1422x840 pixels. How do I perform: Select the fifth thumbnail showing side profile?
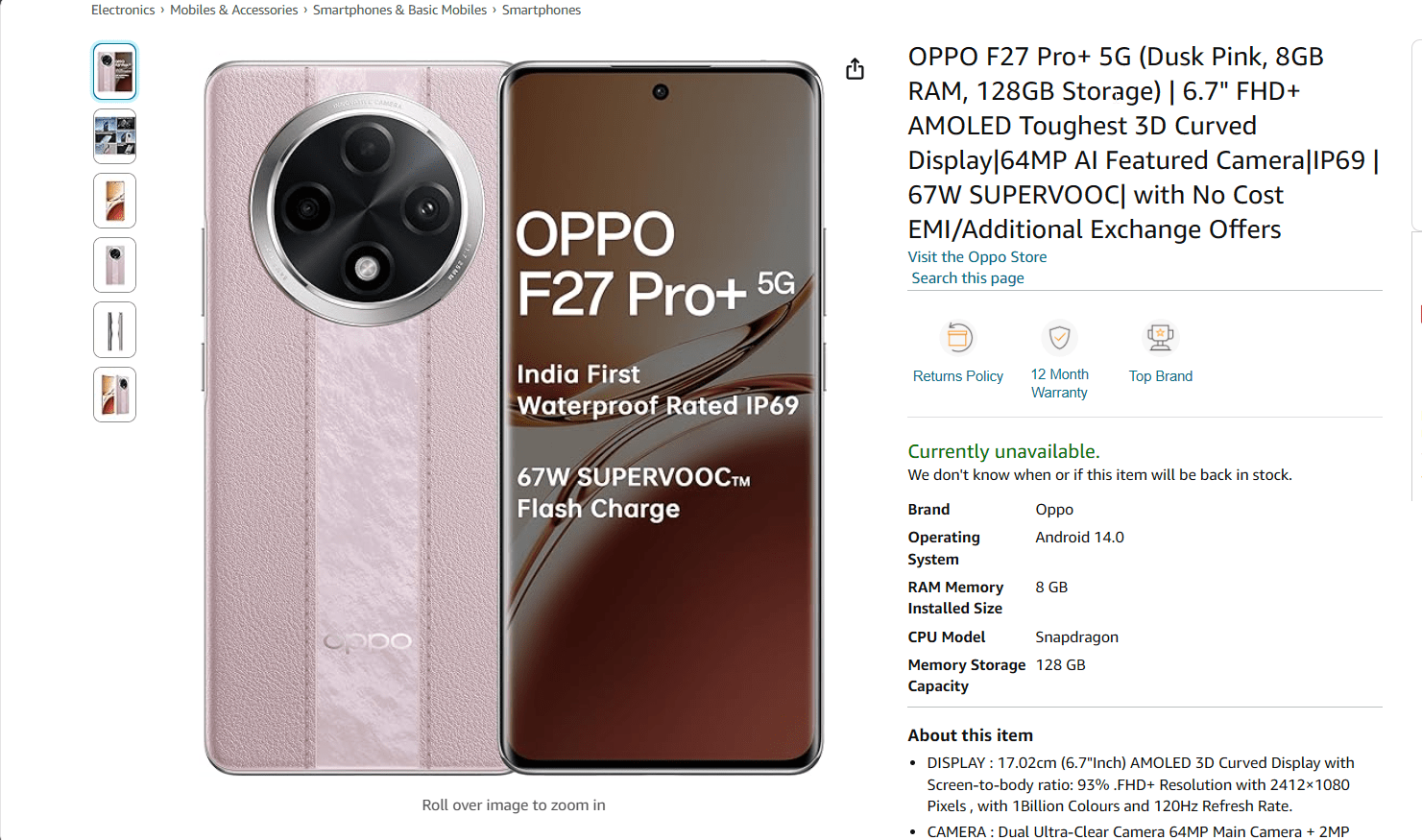point(114,330)
